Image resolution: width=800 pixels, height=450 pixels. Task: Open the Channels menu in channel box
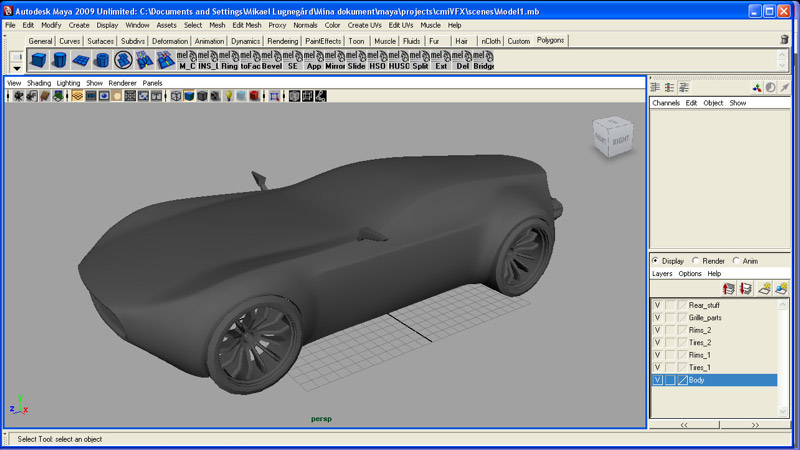click(666, 103)
